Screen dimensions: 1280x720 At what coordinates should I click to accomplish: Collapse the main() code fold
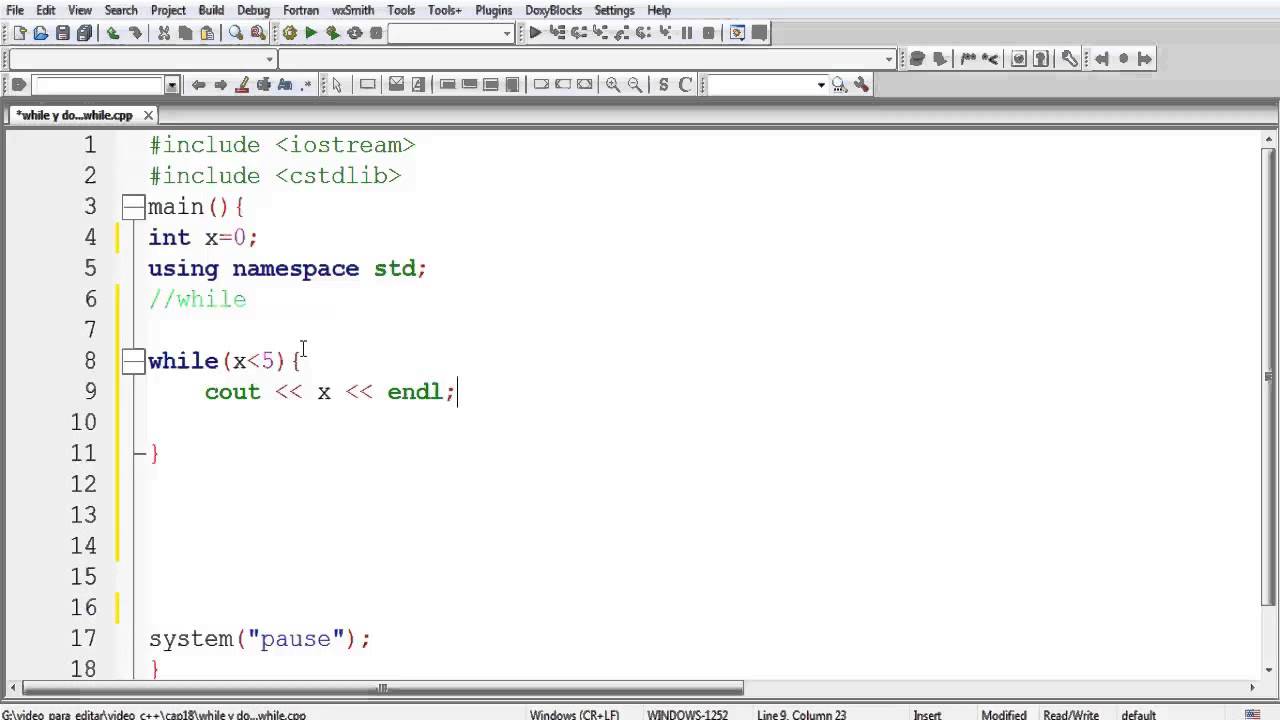click(x=133, y=207)
